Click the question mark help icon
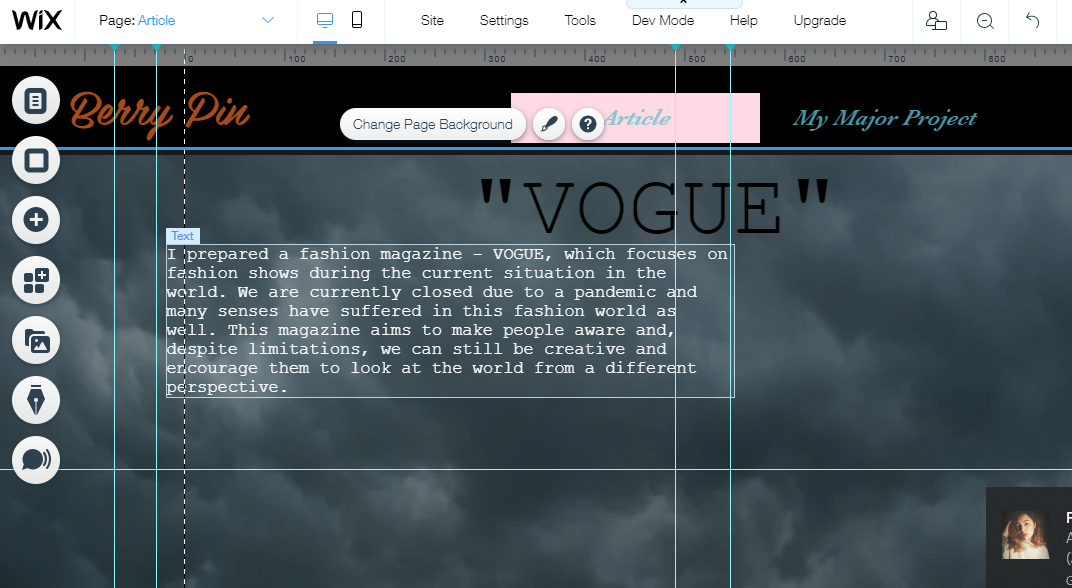The height and width of the screenshot is (588, 1072). [588, 124]
